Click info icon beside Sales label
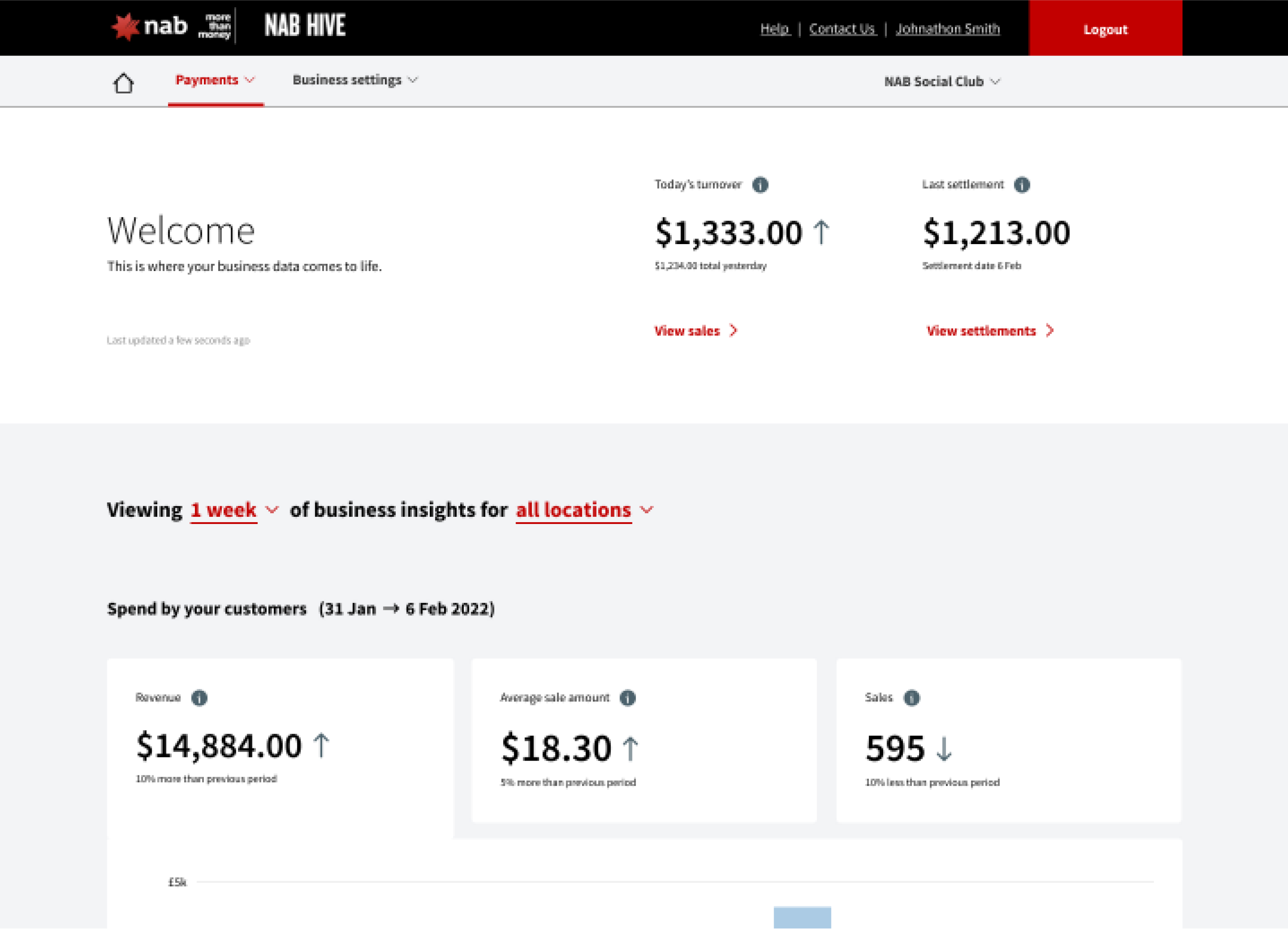1288x930 pixels. (x=911, y=698)
